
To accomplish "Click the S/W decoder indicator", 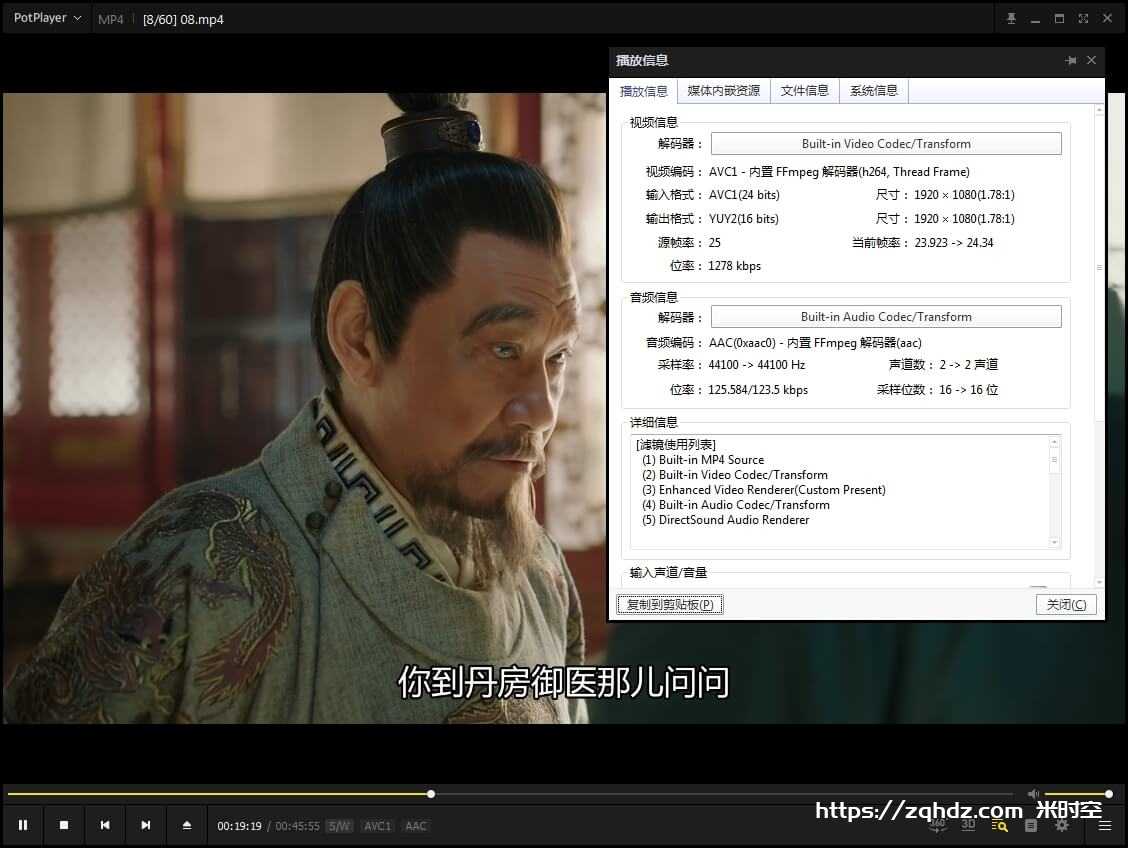I will click(339, 826).
